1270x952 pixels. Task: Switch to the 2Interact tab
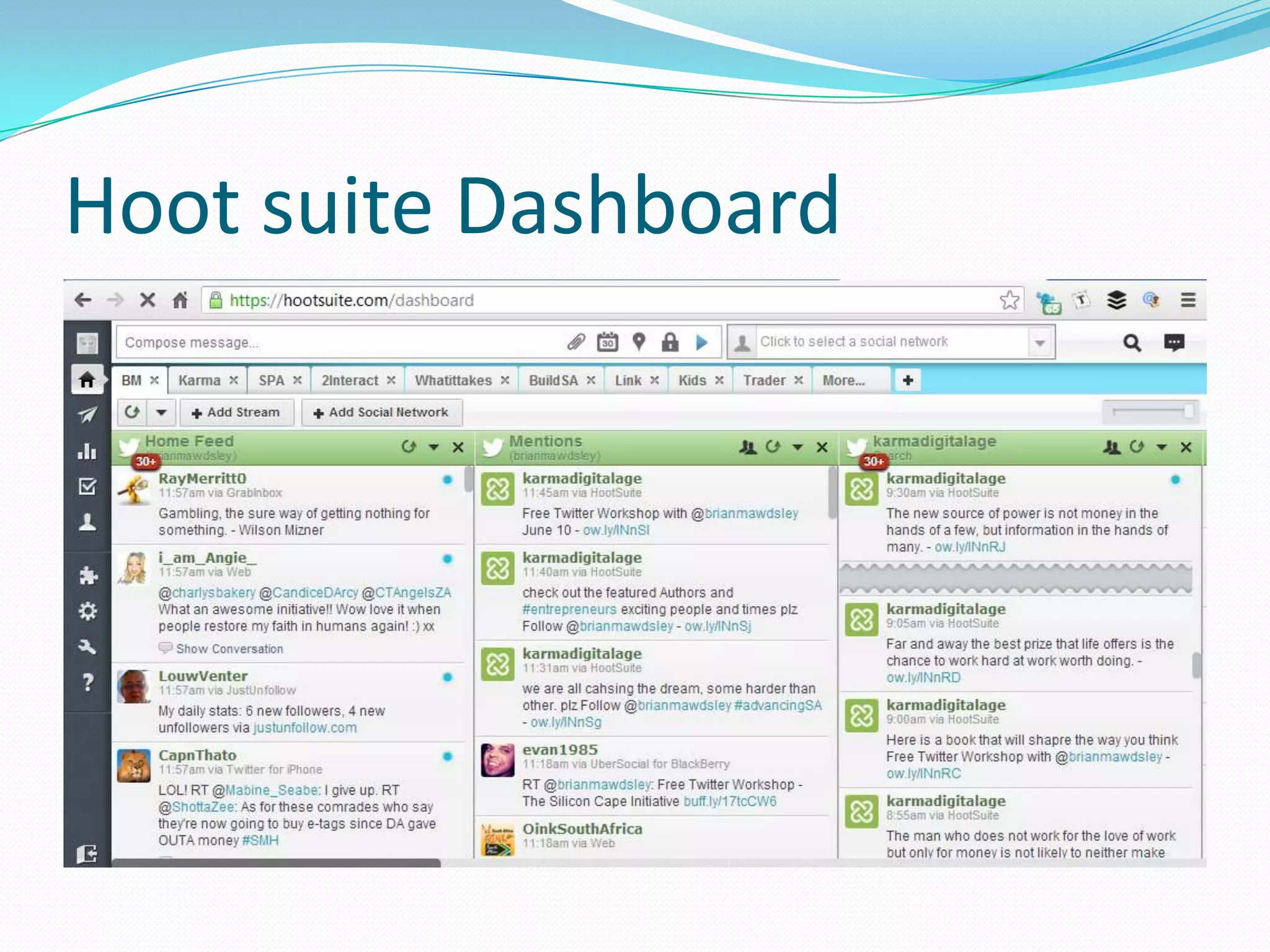[350, 381]
